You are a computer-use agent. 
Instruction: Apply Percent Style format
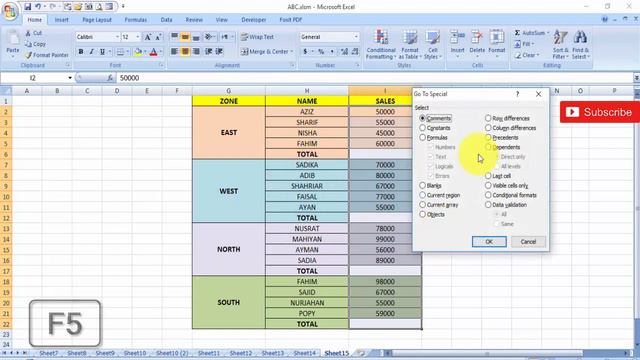321,52
